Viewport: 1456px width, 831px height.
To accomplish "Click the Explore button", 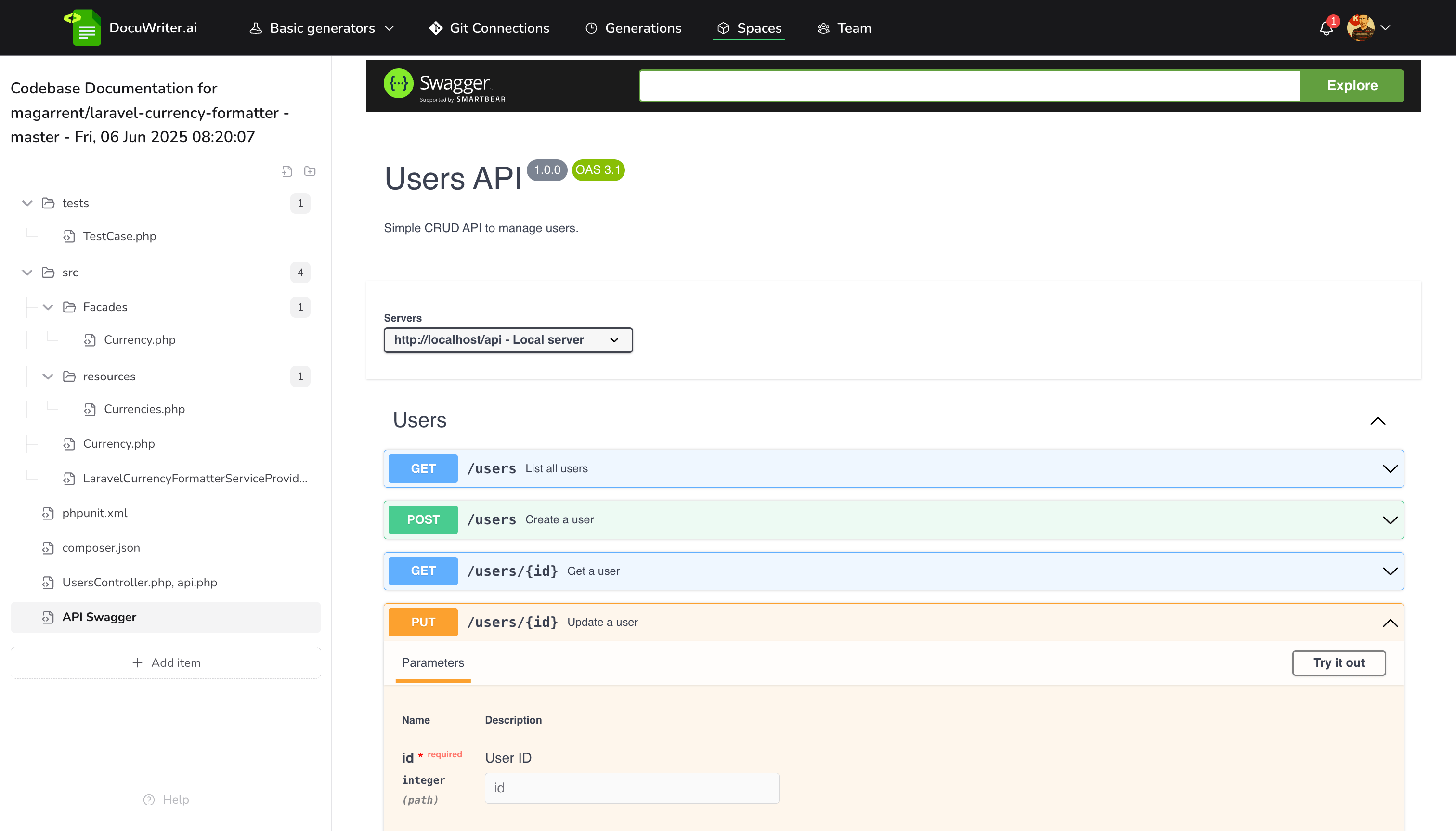I will (x=1352, y=86).
